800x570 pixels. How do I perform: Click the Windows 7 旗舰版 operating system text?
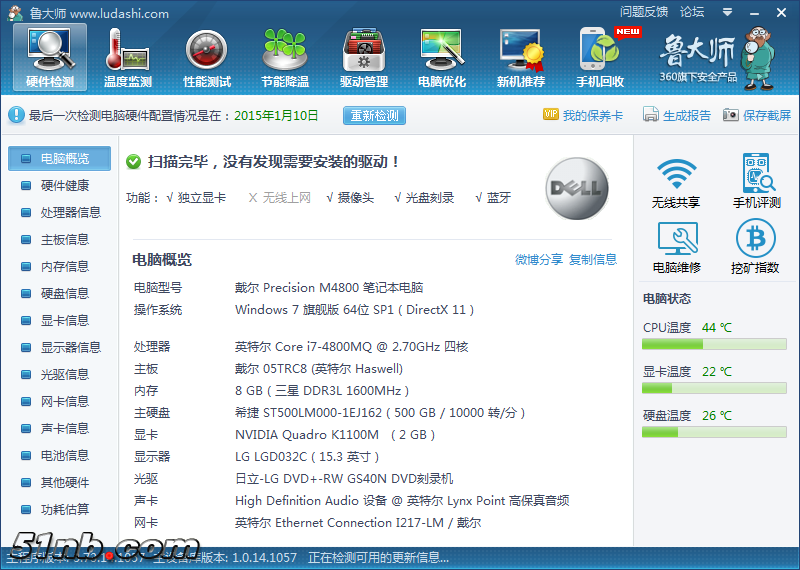(x=355, y=310)
